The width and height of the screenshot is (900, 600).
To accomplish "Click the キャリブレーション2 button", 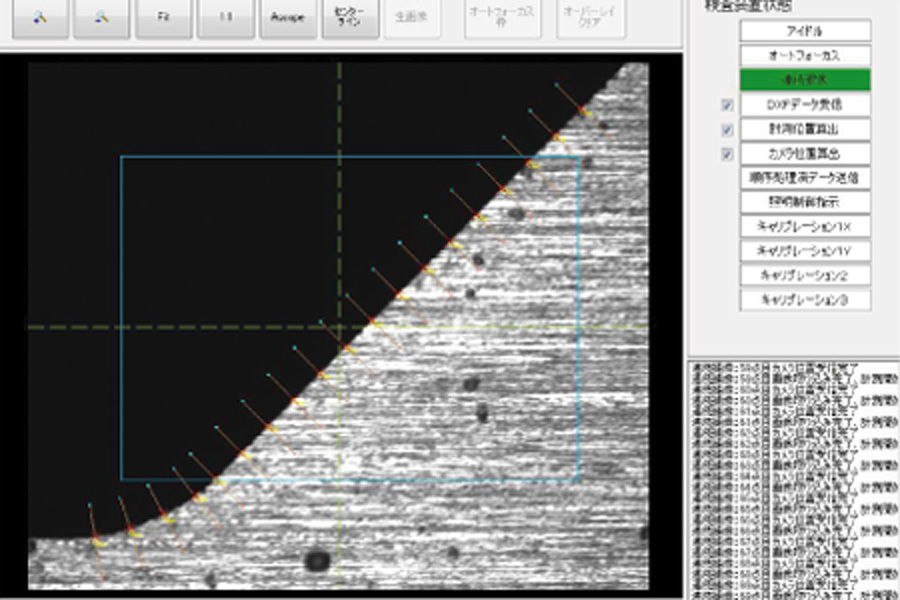I will point(805,275).
